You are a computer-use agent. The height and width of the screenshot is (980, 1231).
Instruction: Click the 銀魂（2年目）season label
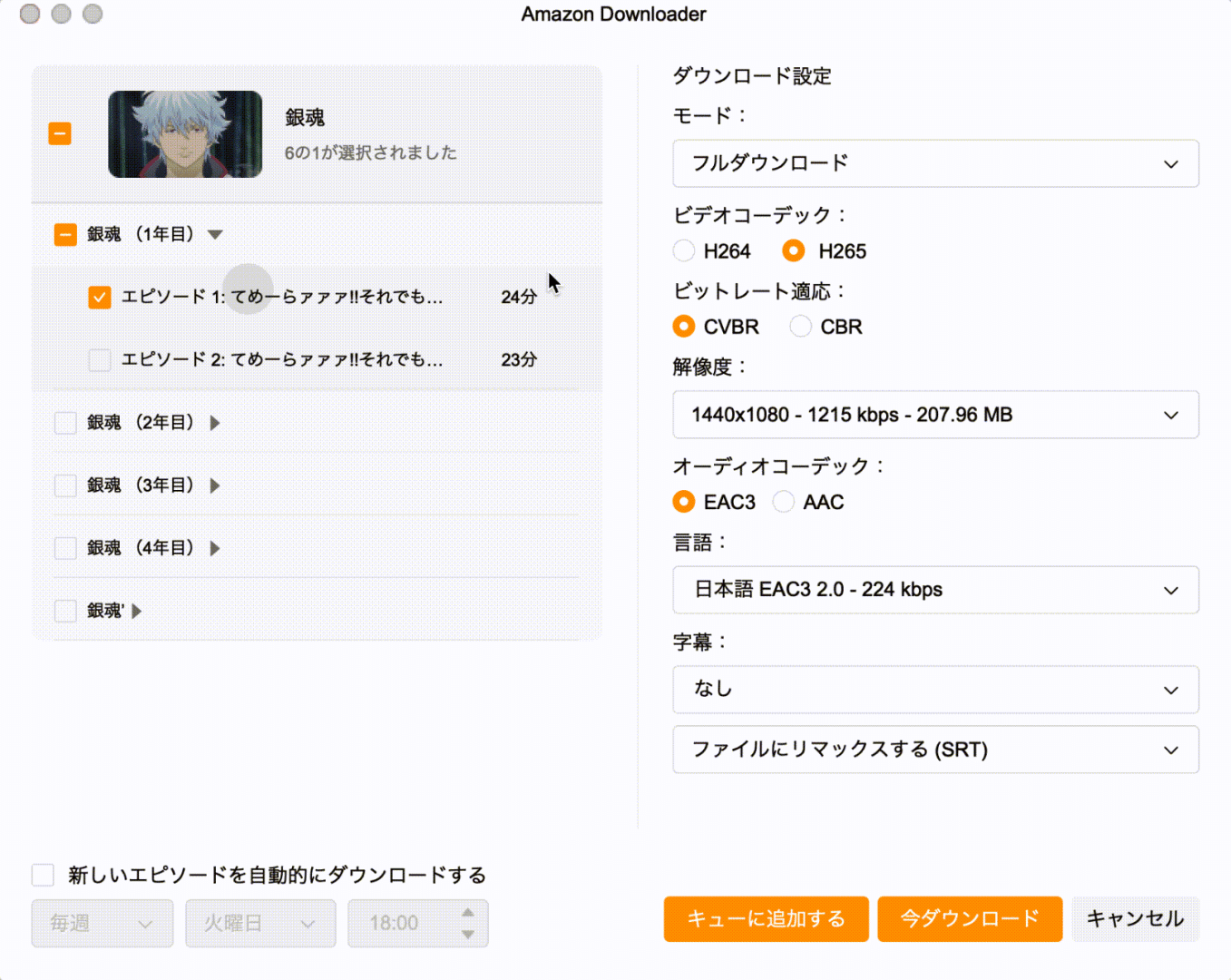pos(141,423)
